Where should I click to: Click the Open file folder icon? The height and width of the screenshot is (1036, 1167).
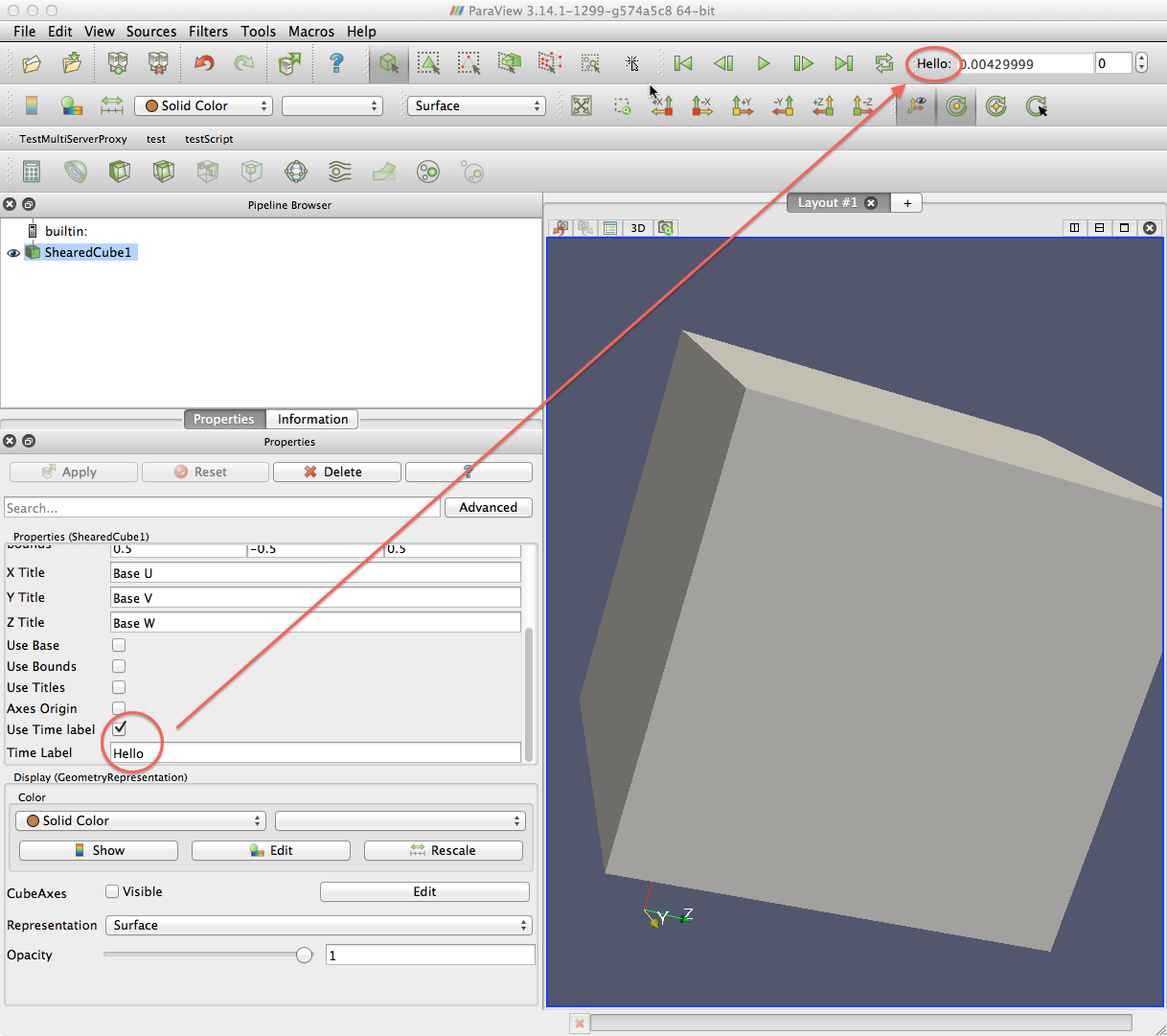pos(32,63)
